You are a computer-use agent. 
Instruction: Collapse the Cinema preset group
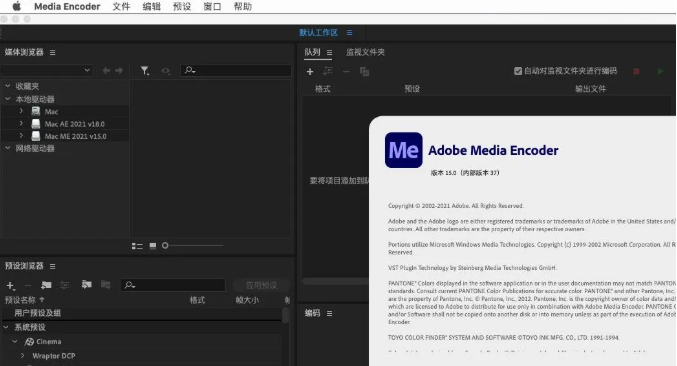15,341
